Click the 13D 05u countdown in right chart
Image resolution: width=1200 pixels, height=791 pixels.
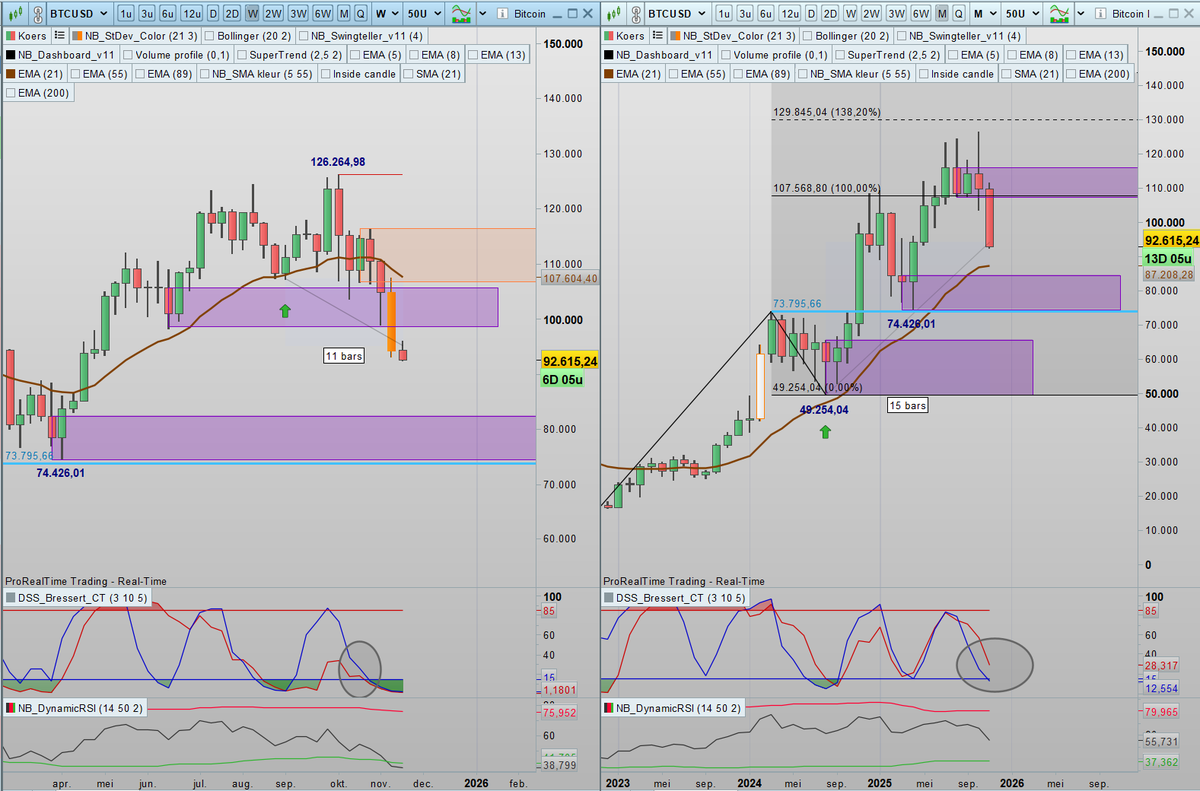point(1166,258)
